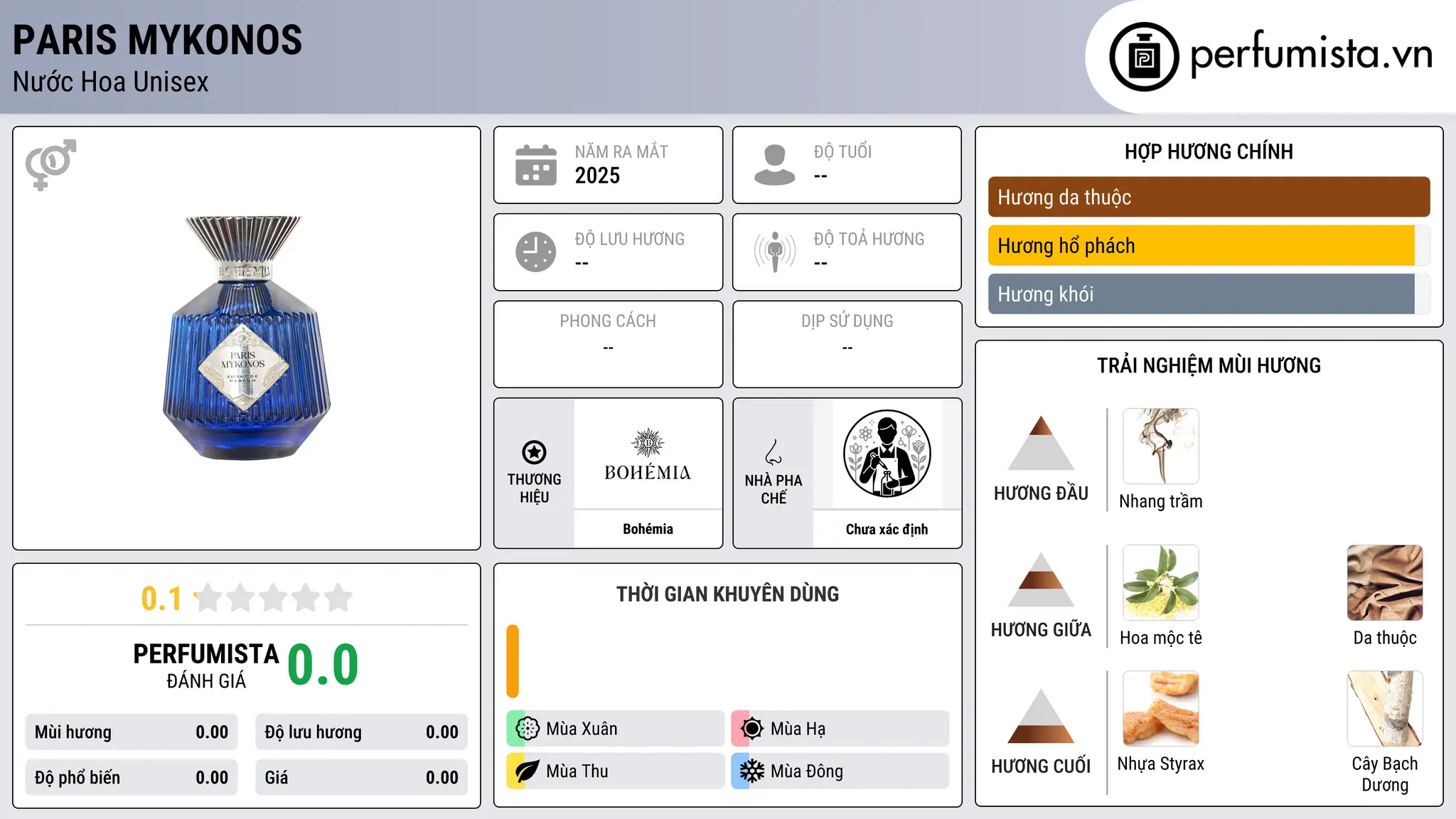Click the Giá score row
Image resolution: width=1456 pixels, height=819 pixels.
(361, 777)
